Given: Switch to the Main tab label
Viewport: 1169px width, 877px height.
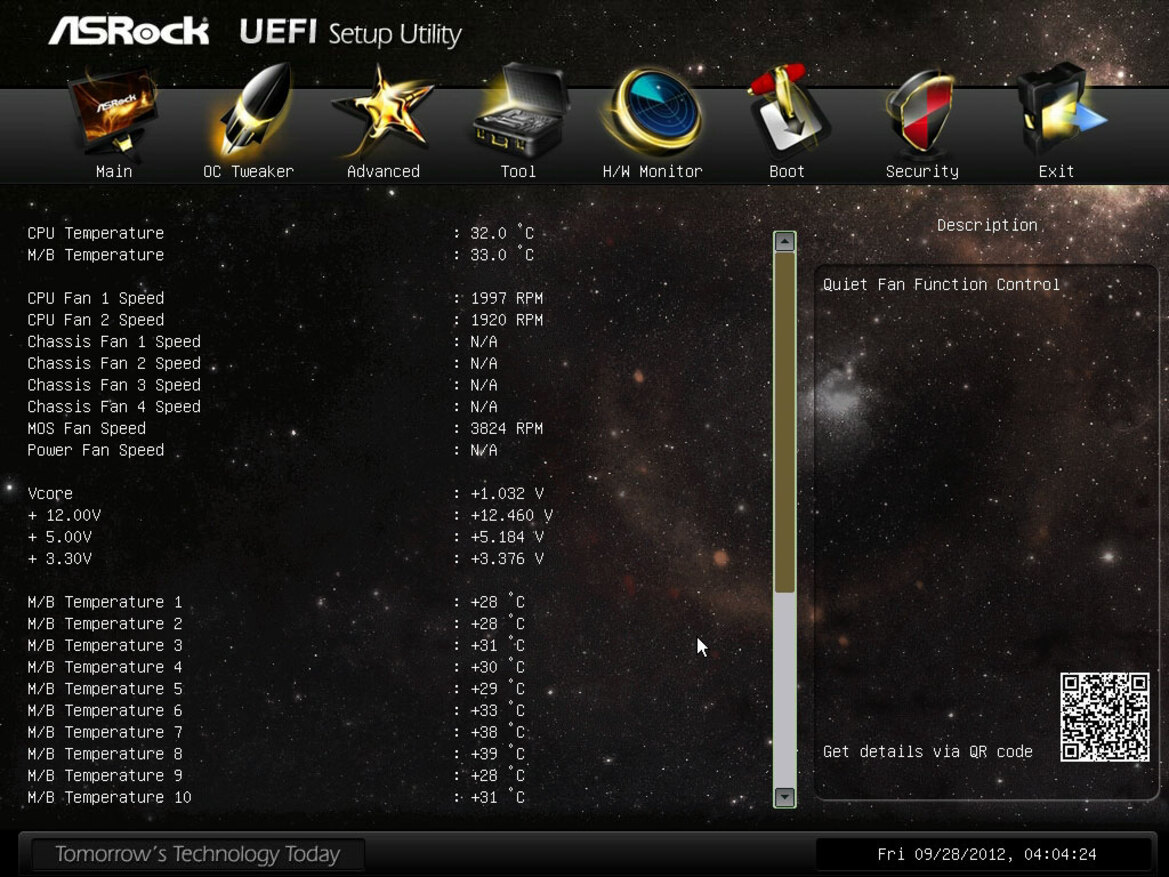Looking at the screenshot, I should 114,172.
